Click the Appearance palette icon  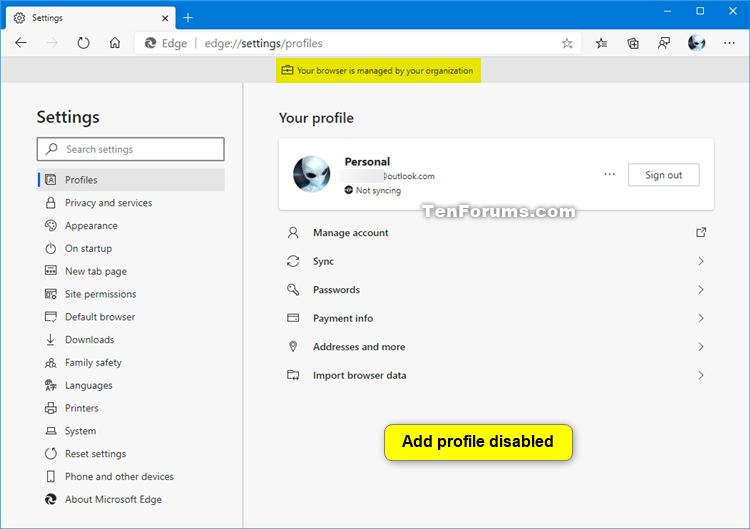[x=50, y=225]
